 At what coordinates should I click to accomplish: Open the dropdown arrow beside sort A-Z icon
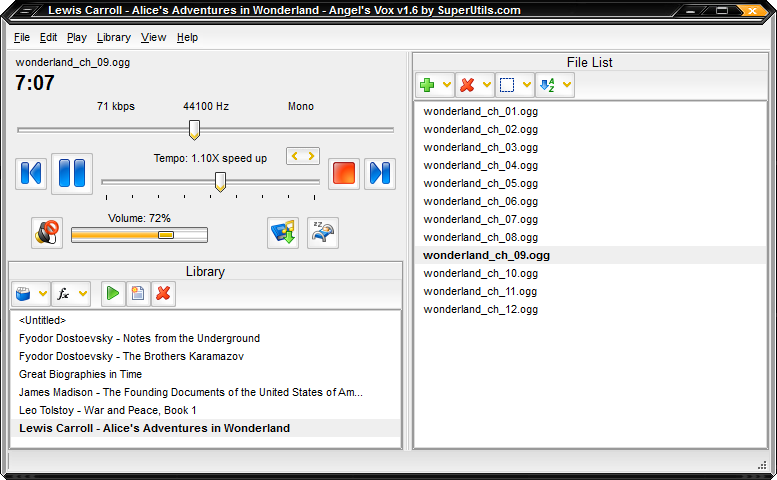567,86
